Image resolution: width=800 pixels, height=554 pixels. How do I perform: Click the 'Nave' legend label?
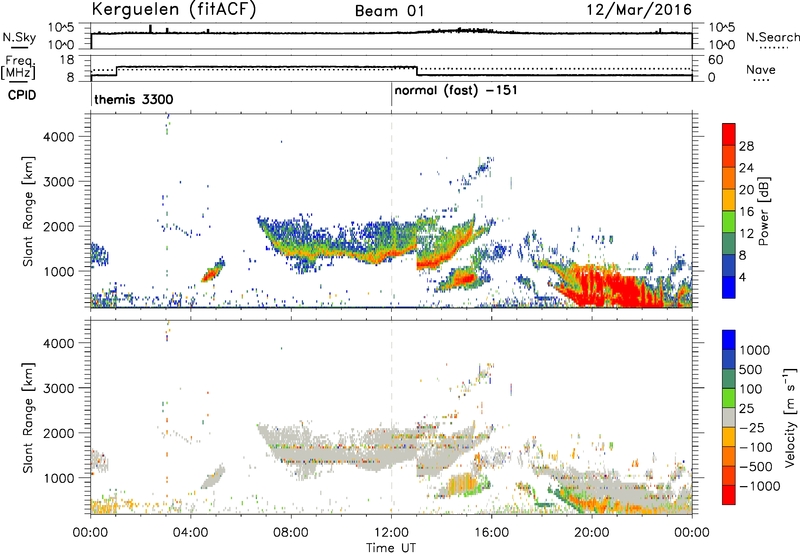coord(761,70)
